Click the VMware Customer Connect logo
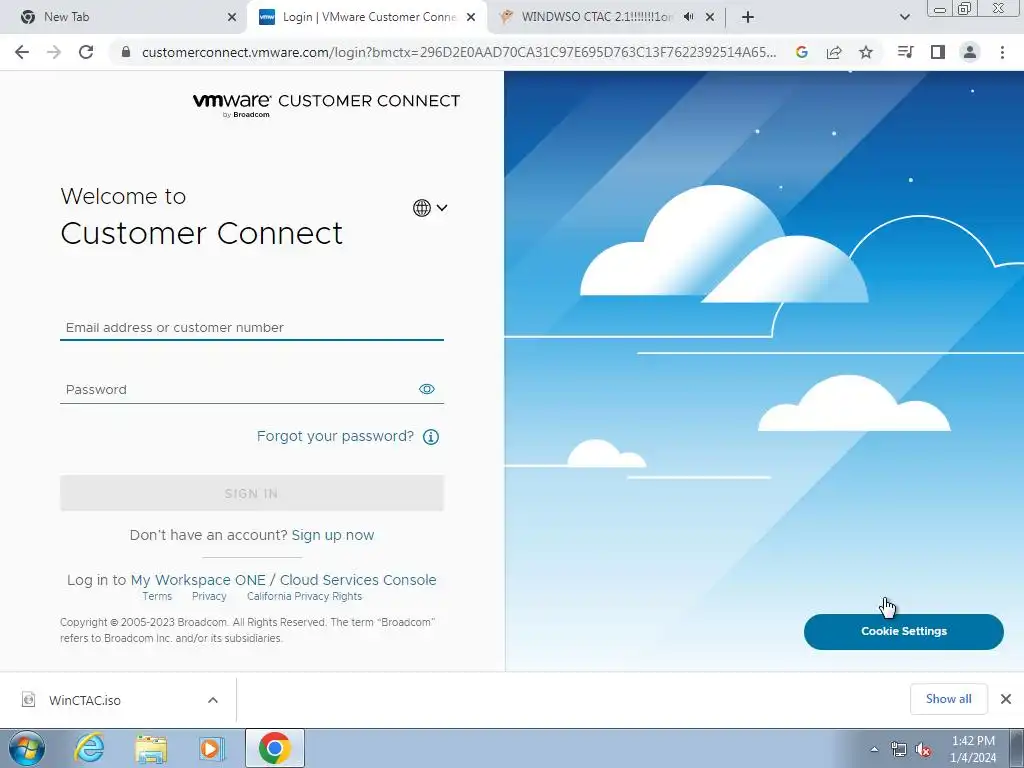This screenshot has height=768, width=1024. [327, 104]
